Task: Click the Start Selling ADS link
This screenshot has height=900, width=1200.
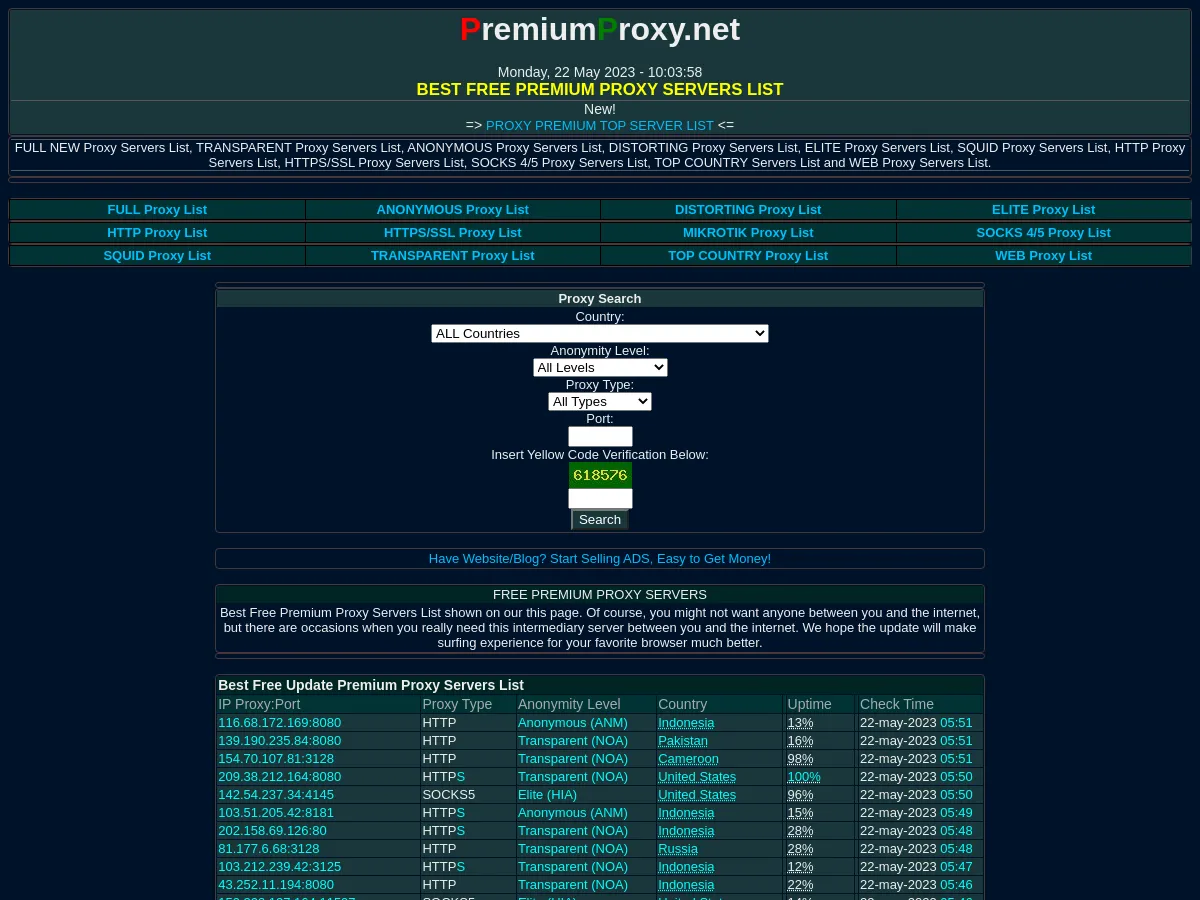Action: click(x=600, y=558)
